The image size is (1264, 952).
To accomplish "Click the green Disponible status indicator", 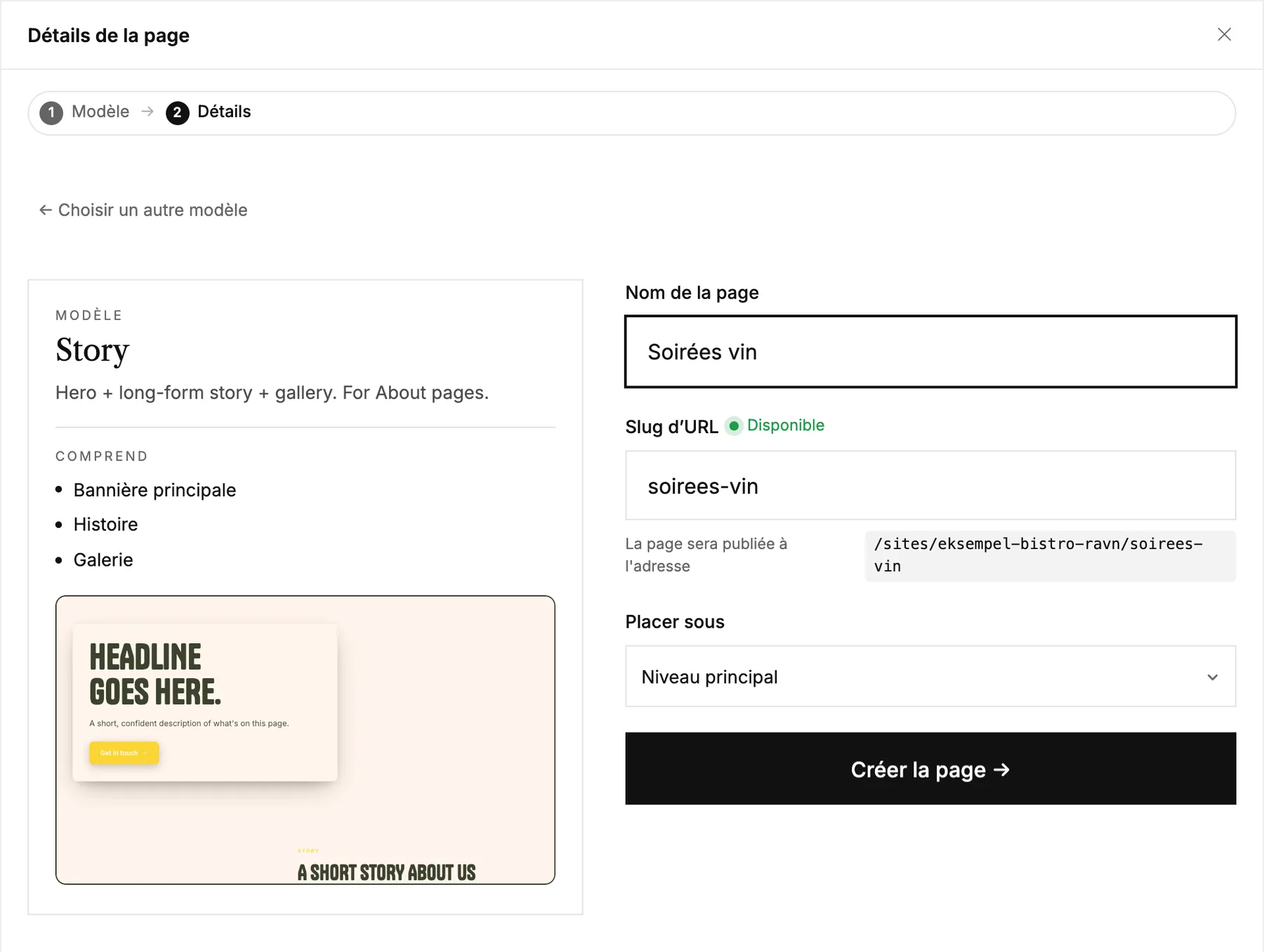I will pyautogui.click(x=775, y=425).
